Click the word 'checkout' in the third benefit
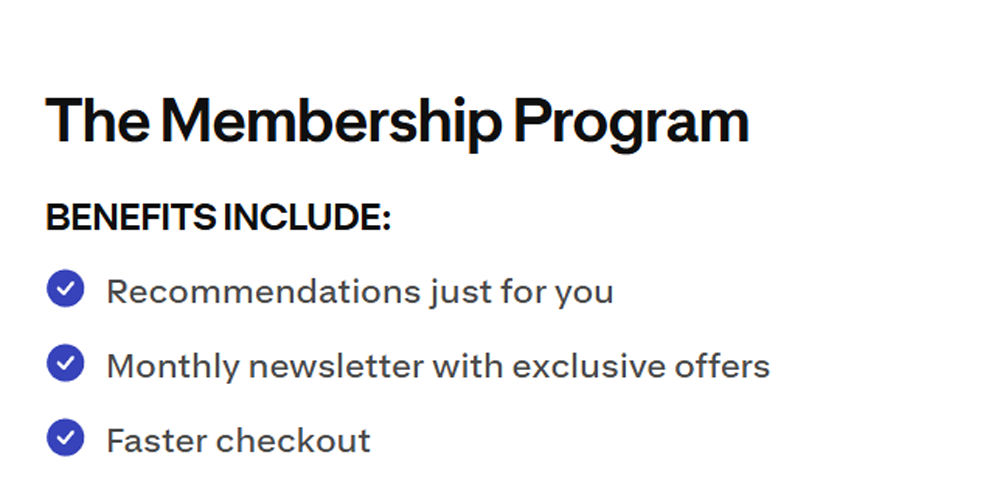This screenshot has height=494, width=1000. (x=293, y=440)
